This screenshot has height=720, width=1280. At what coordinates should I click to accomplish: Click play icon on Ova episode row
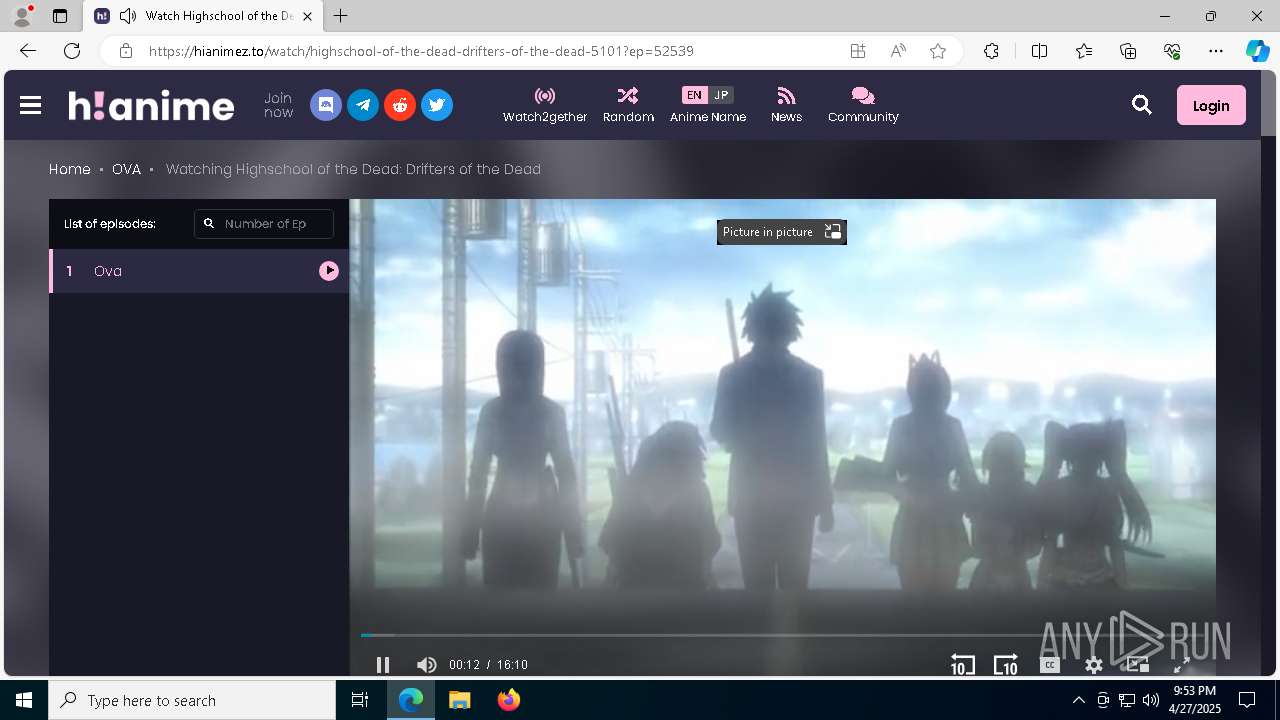329,271
